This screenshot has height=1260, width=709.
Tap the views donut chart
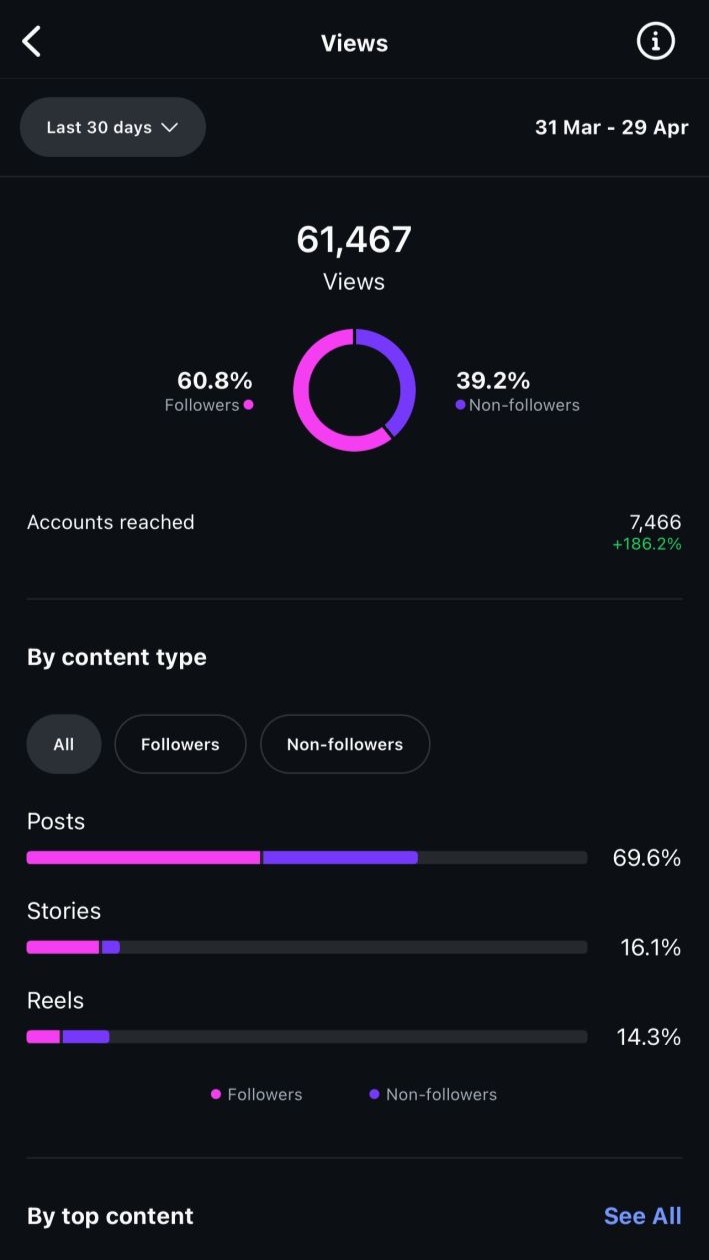[354, 390]
